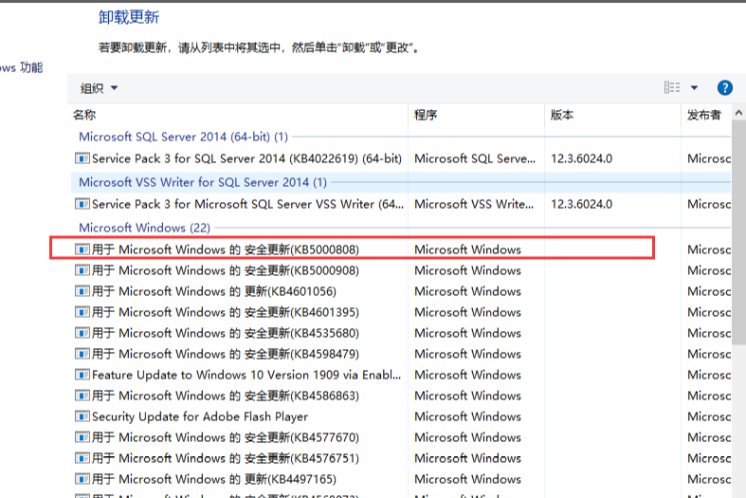The image size is (746, 498).
Task: Select Feature Update to Windows 10 Version 1909
Action: pos(246,375)
